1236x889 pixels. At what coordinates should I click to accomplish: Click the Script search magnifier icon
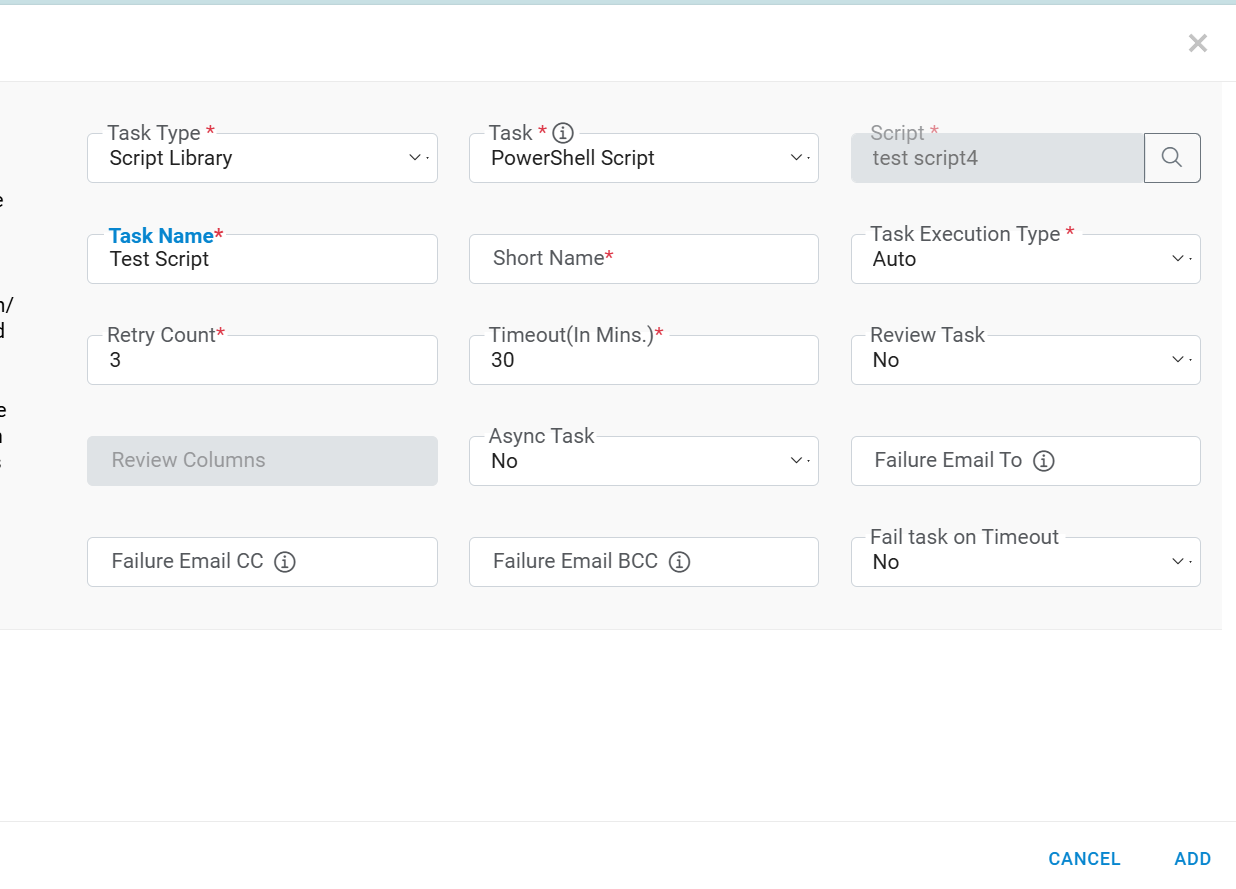(x=1172, y=158)
